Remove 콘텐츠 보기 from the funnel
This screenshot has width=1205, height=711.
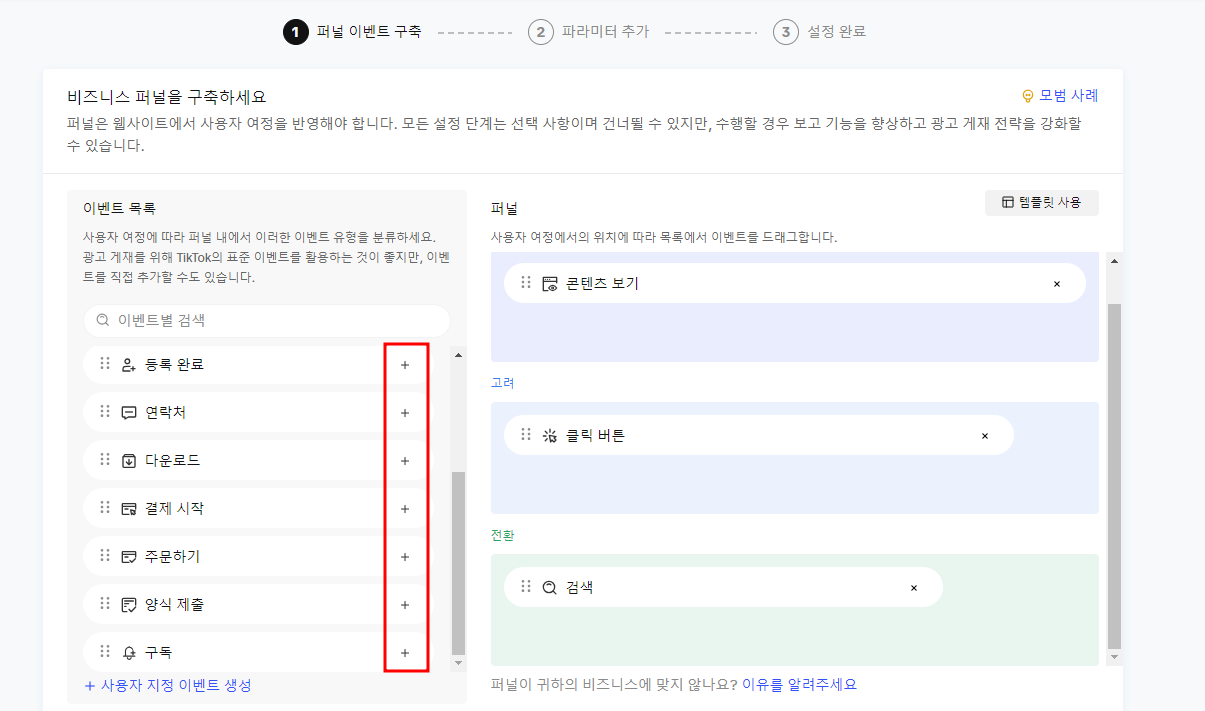[x=1056, y=283]
